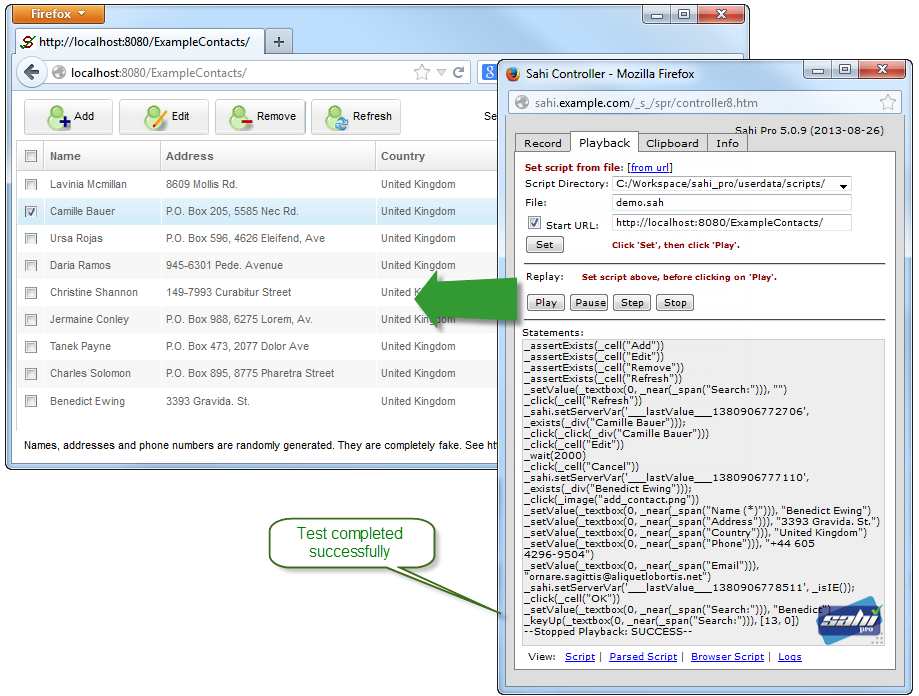This screenshot has height=696, width=919.
Task: Click the site identity globe beside localhost address
Action: click(x=59, y=73)
